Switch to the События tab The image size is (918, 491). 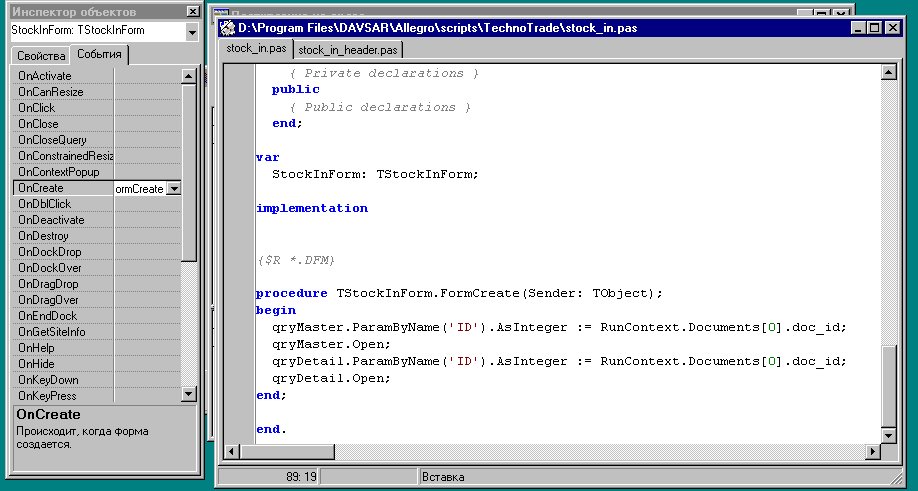click(99, 54)
